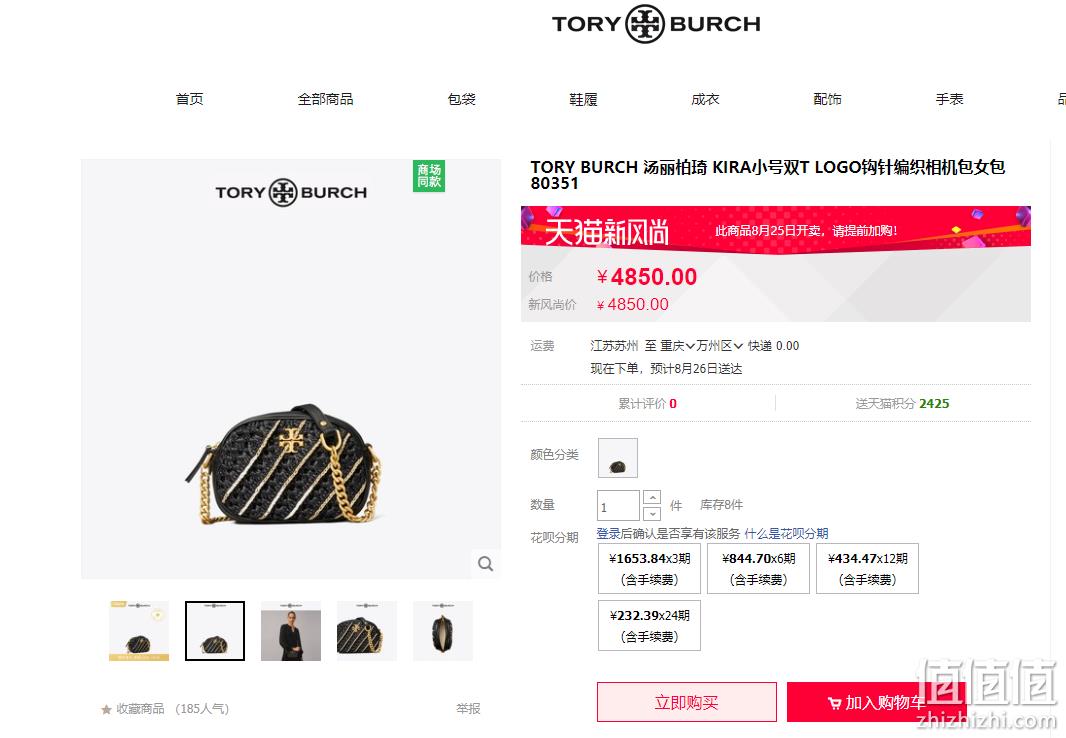The image size is (1066, 738).
Task: Select the ¥1653.84x3期 installment option
Action: point(649,569)
